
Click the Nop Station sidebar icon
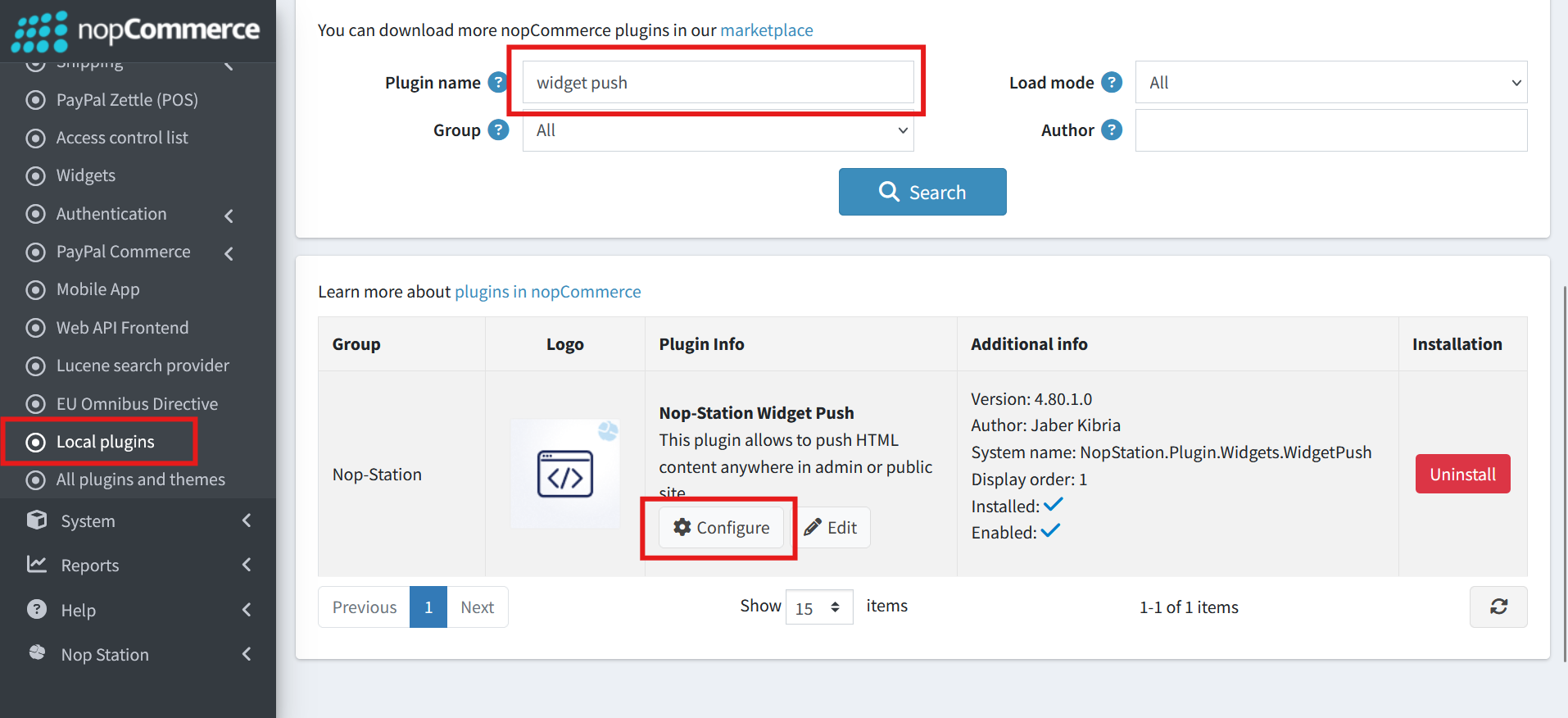click(37, 652)
